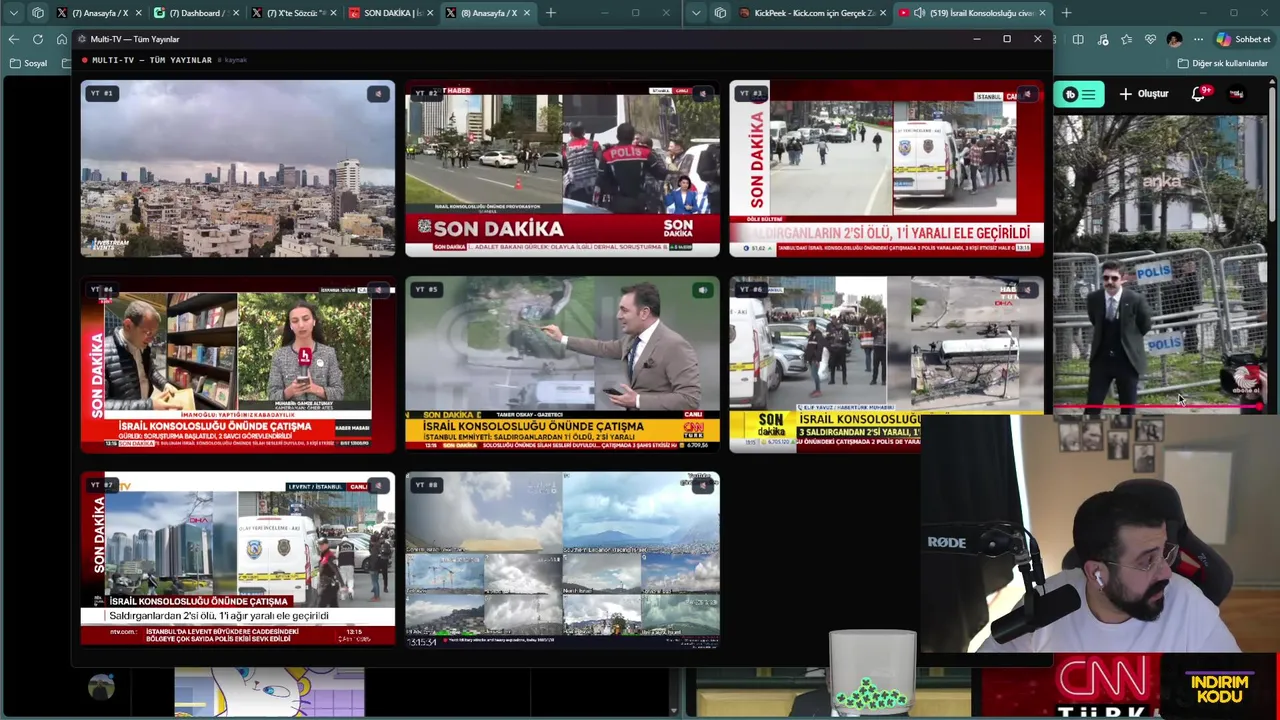The image size is (1280, 720).
Task: Open the browser 'Settings and more' ellipsis menu
Action: (x=1199, y=39)
